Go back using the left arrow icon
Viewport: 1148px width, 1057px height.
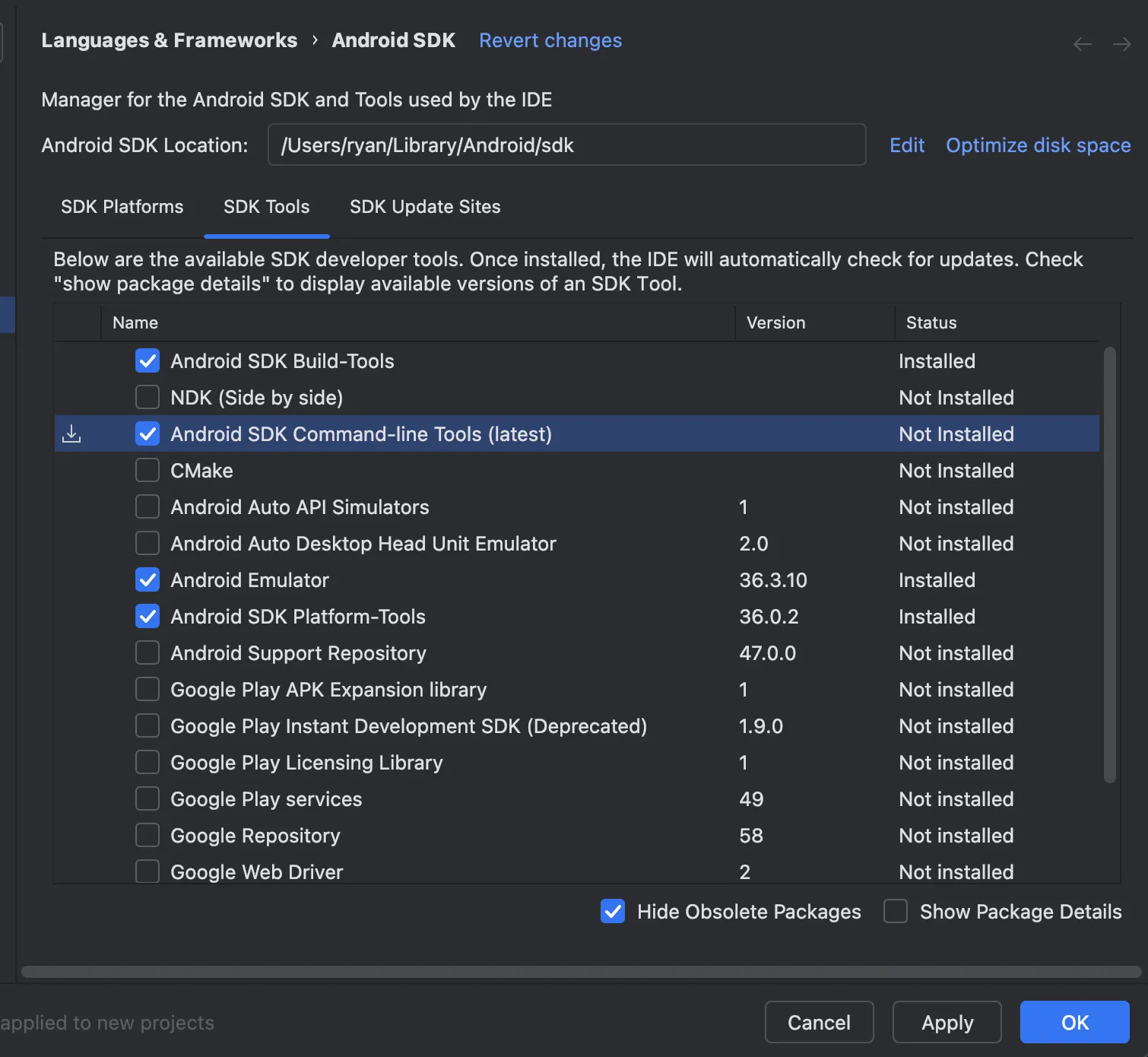click(x=1083, y=44)
